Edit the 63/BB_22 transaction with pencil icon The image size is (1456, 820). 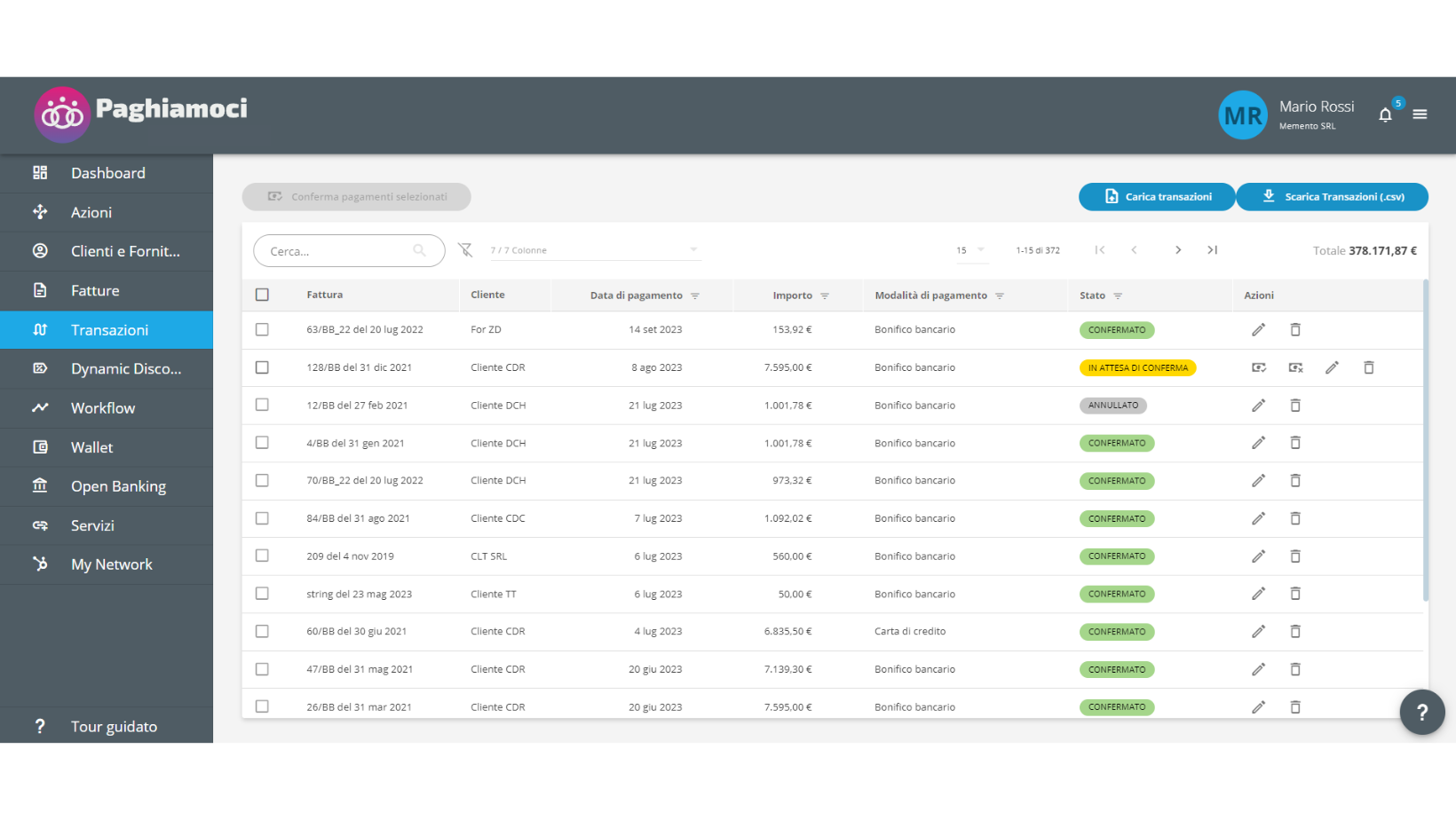1258,330
